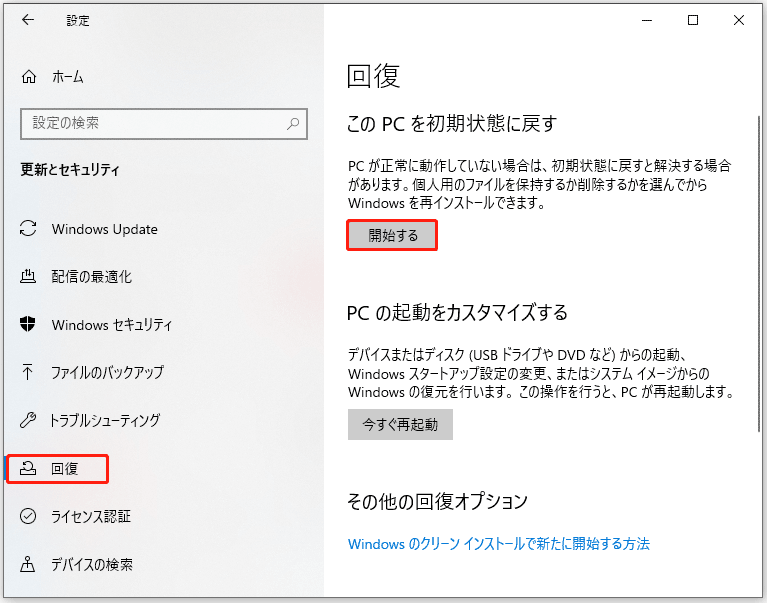Click the Home house icon
767x603 pixels.
pos(29,77)
